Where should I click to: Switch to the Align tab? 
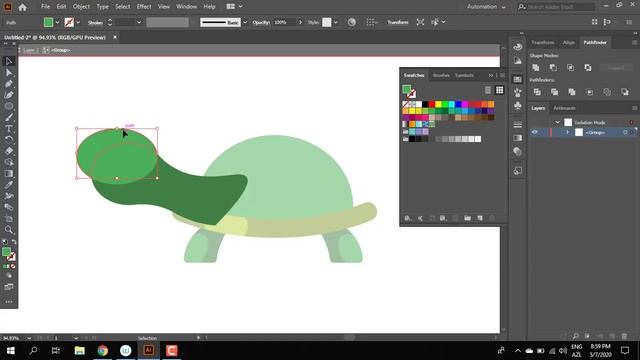point(569,42)
